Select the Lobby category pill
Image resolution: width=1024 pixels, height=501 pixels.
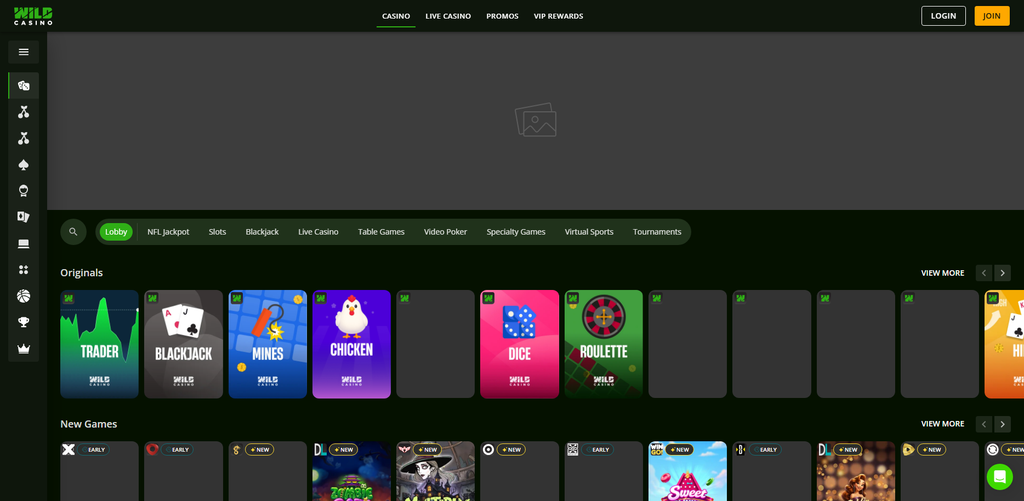click(116, 232)
